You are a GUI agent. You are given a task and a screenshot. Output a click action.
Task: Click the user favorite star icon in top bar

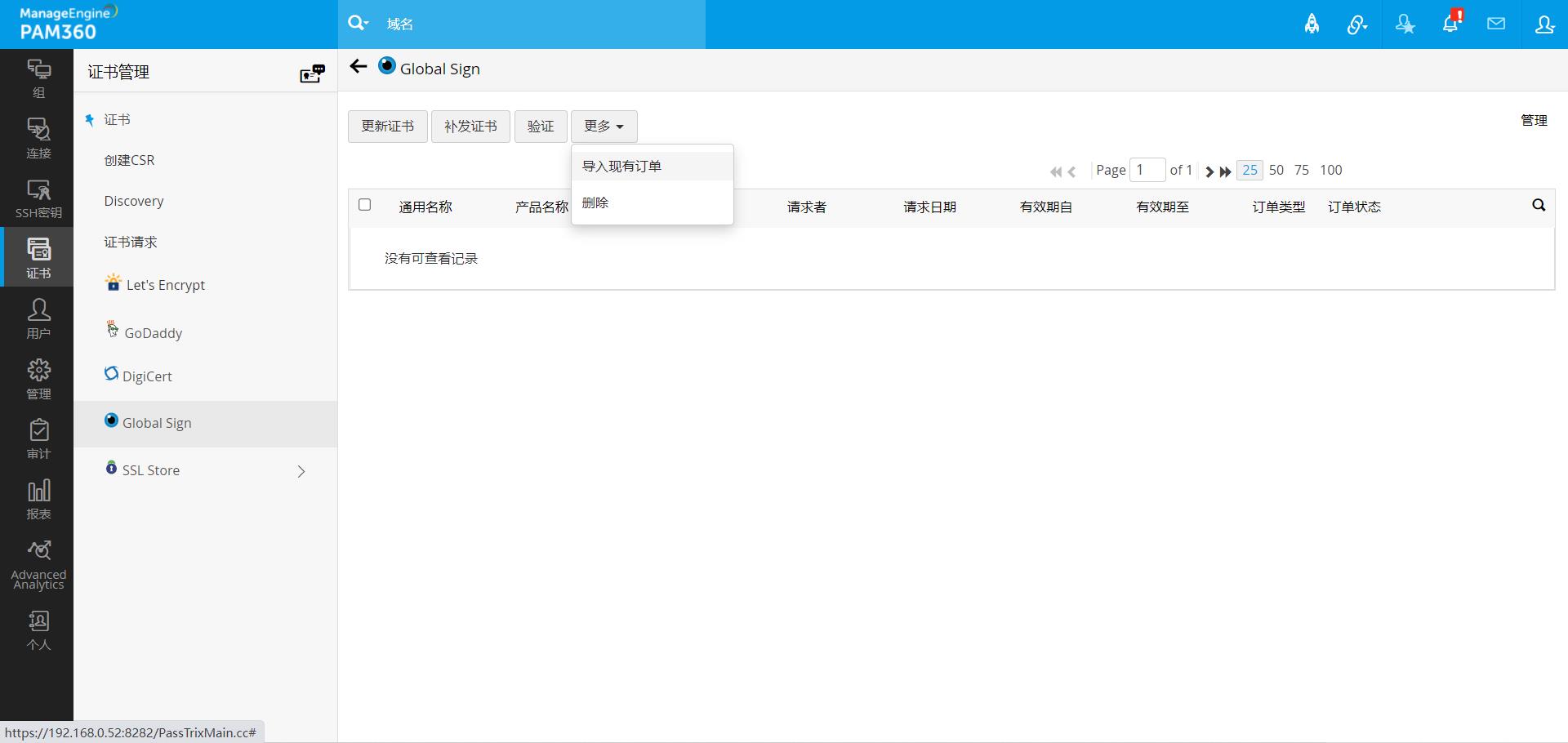[1405, 24]
